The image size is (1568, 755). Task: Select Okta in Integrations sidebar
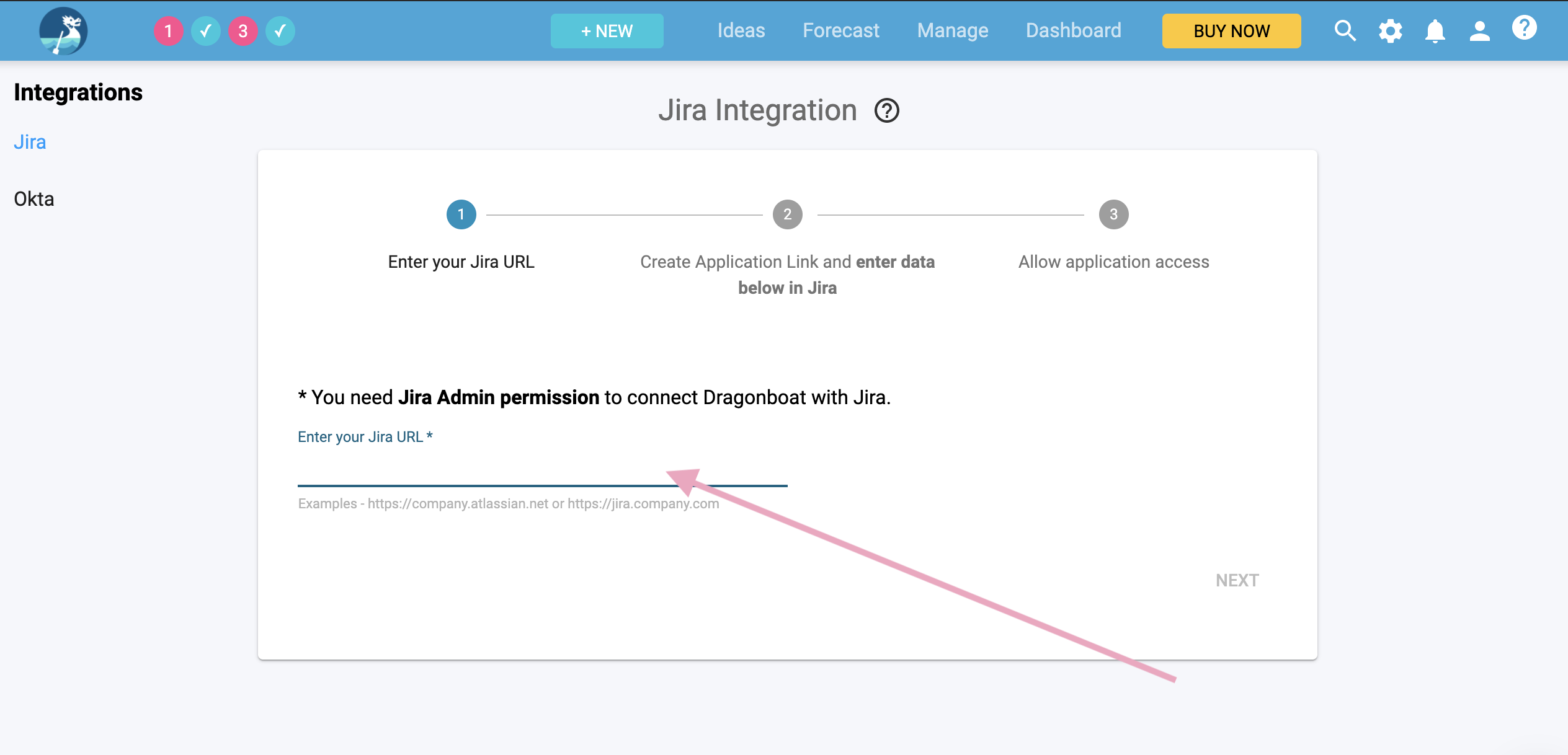click(34, 199)
